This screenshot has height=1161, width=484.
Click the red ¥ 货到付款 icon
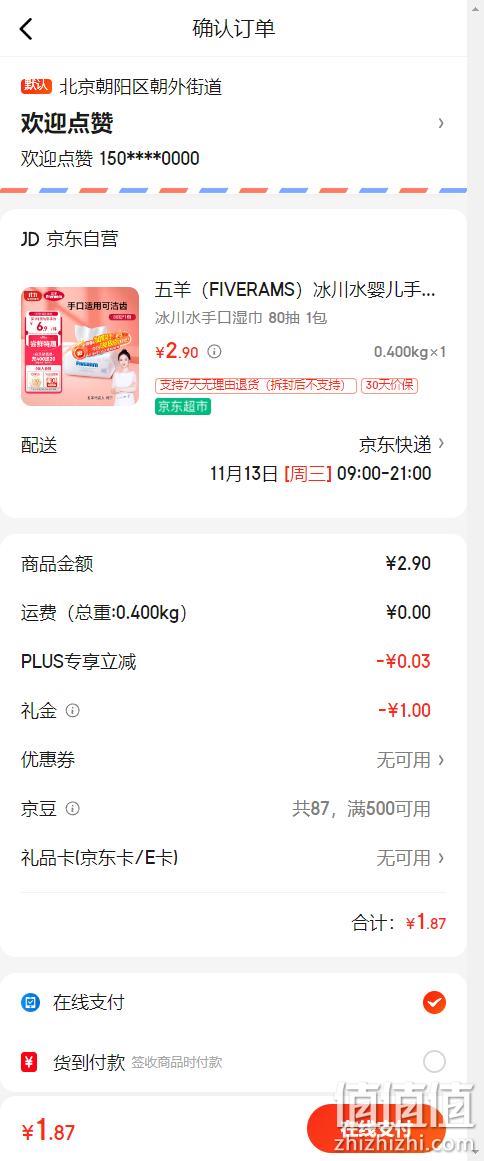29,1062
